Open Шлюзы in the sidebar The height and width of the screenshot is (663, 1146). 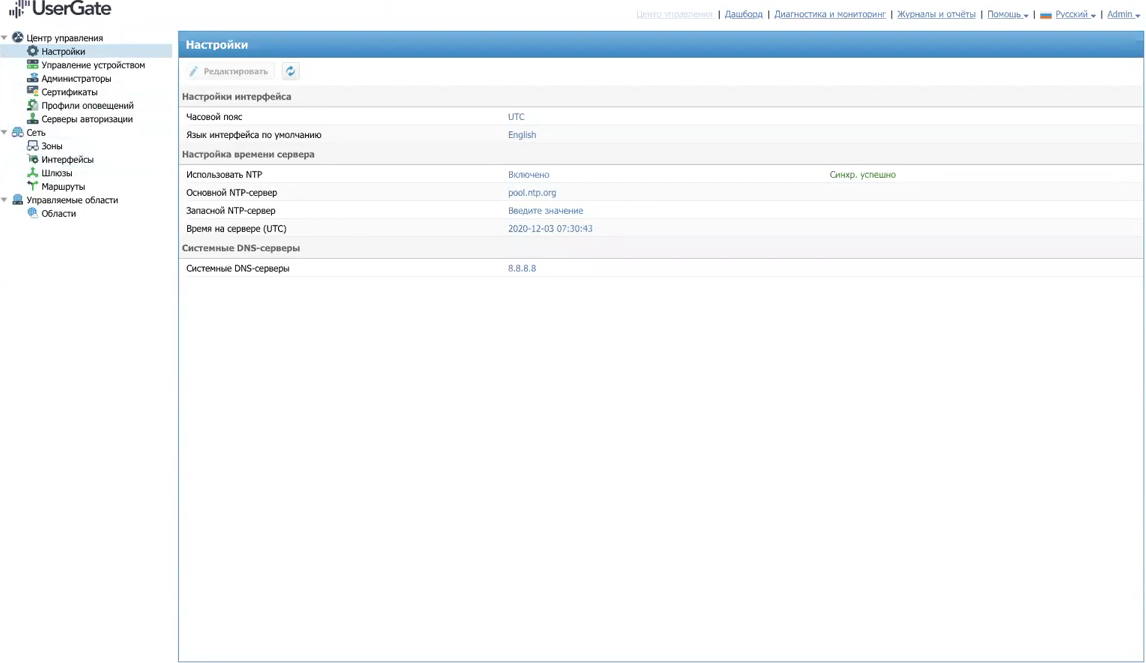[x=56, y=173]
